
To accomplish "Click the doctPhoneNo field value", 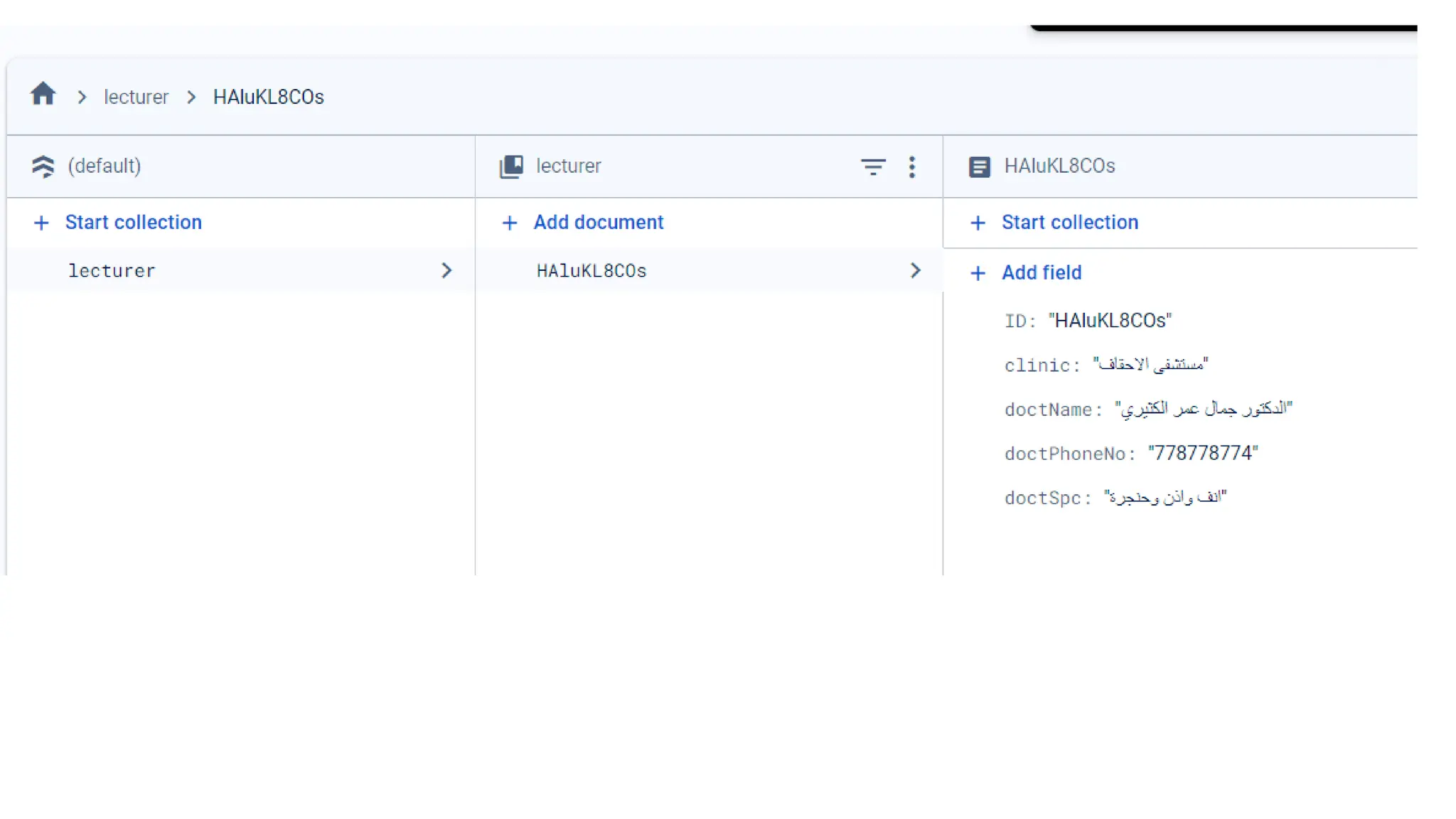I will [1202, 454].
